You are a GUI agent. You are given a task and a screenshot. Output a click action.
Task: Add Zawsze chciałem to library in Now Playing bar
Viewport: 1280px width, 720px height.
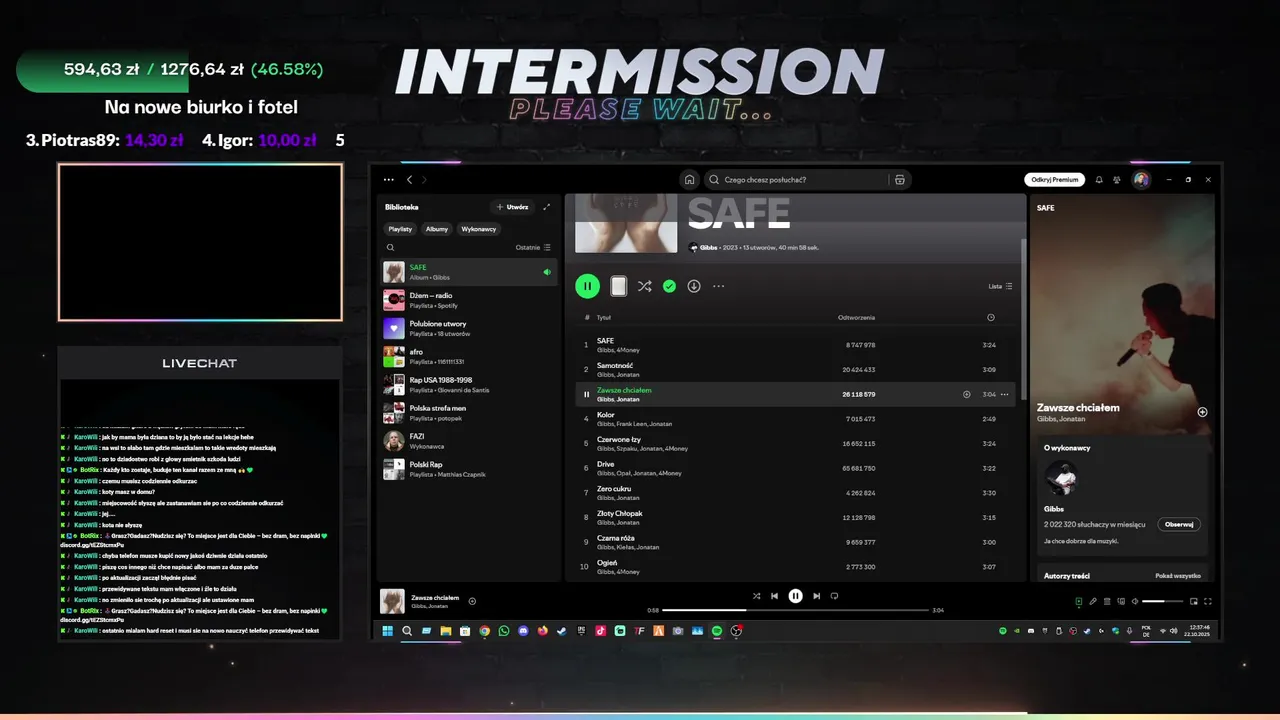point(472,601)
